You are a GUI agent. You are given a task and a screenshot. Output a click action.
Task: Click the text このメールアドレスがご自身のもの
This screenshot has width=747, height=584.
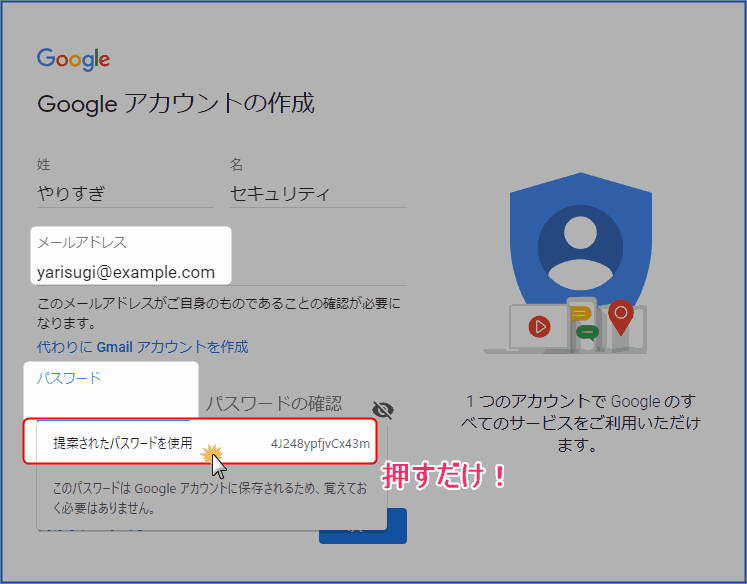pyautogui.click(x=219, y=312)
